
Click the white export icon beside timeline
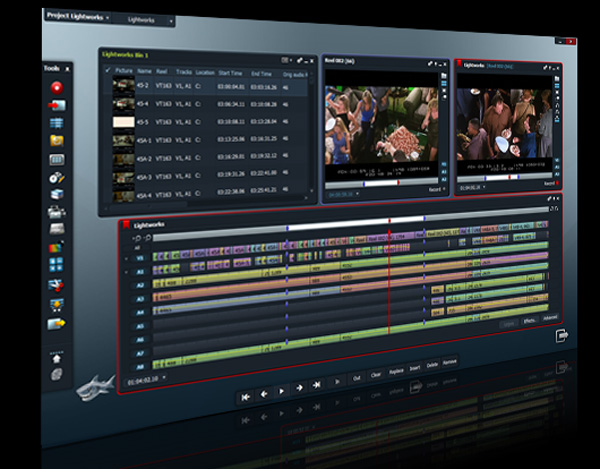coord(562,336)
